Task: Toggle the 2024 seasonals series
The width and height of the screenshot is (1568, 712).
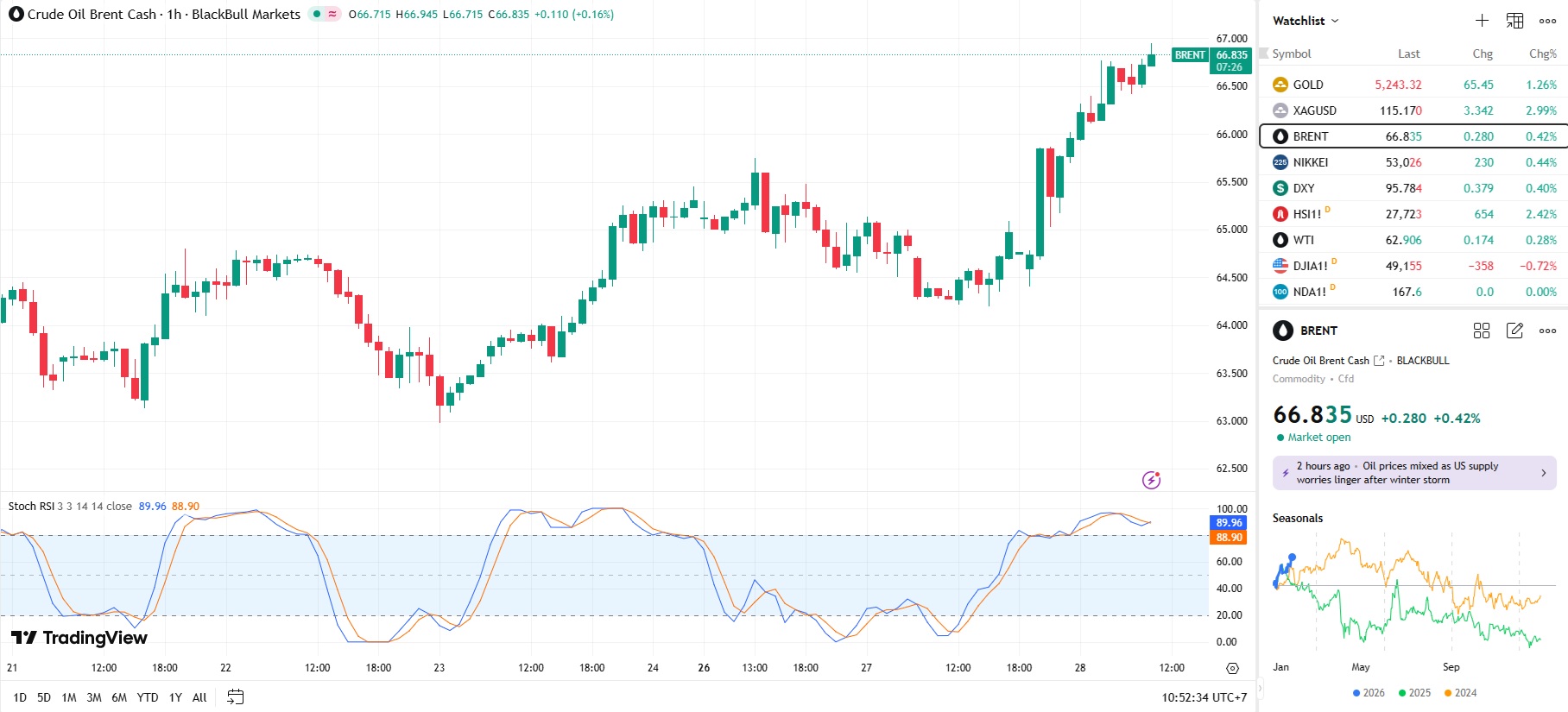Action: [x=1460, y=693]
